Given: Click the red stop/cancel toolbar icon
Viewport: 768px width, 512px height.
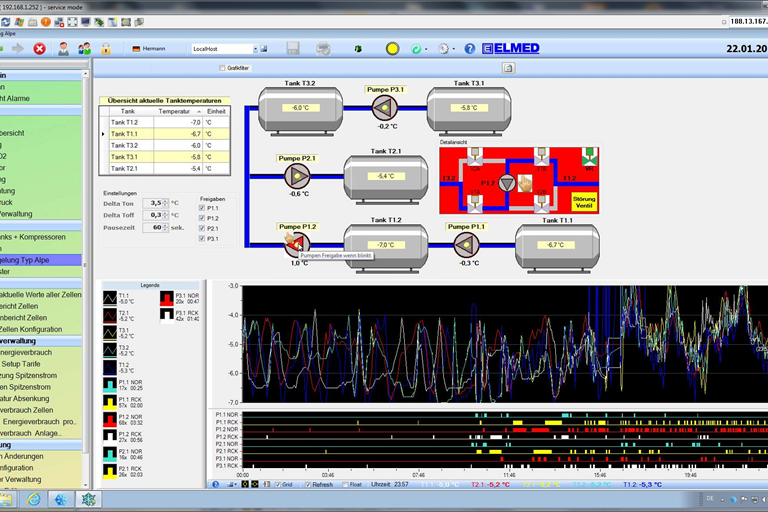Looking at the screenshot, I should 40,48.
